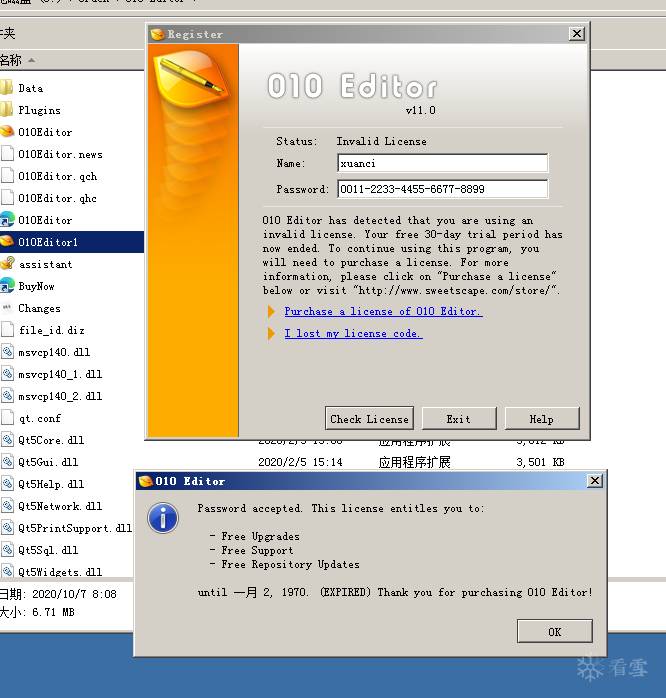666x698 pixels.
Task: Select the assistant application icon
Action: [7, 264]
